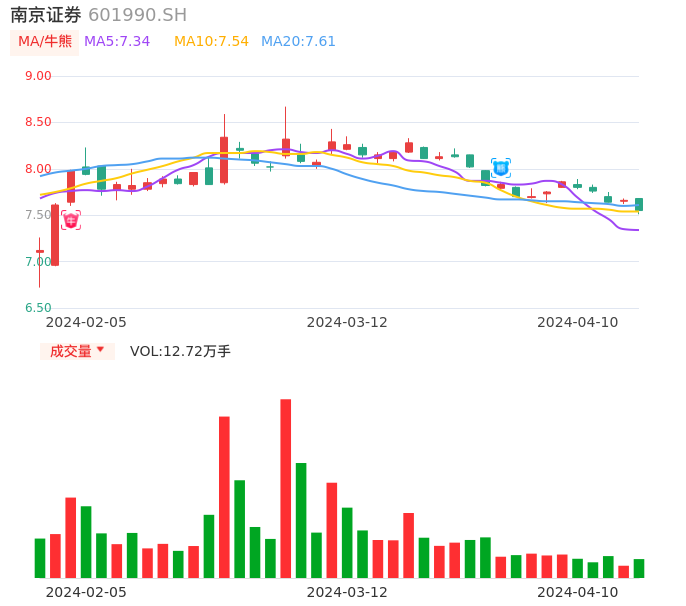The width and height of the screenshot is (686, 606).
Task: Click the first volume bar on the left
Action: (40, 558)
